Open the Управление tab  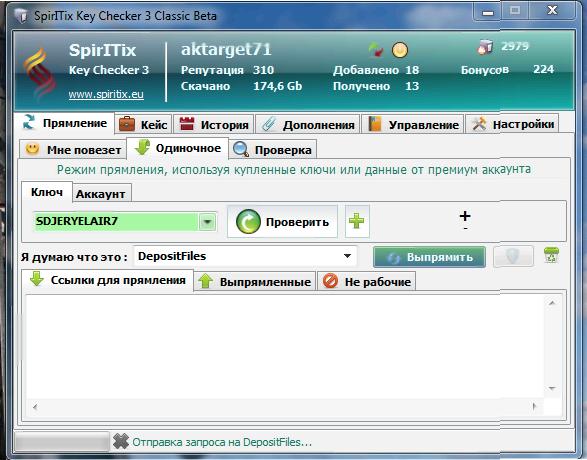pyautogui.click(x=413, y=124)
